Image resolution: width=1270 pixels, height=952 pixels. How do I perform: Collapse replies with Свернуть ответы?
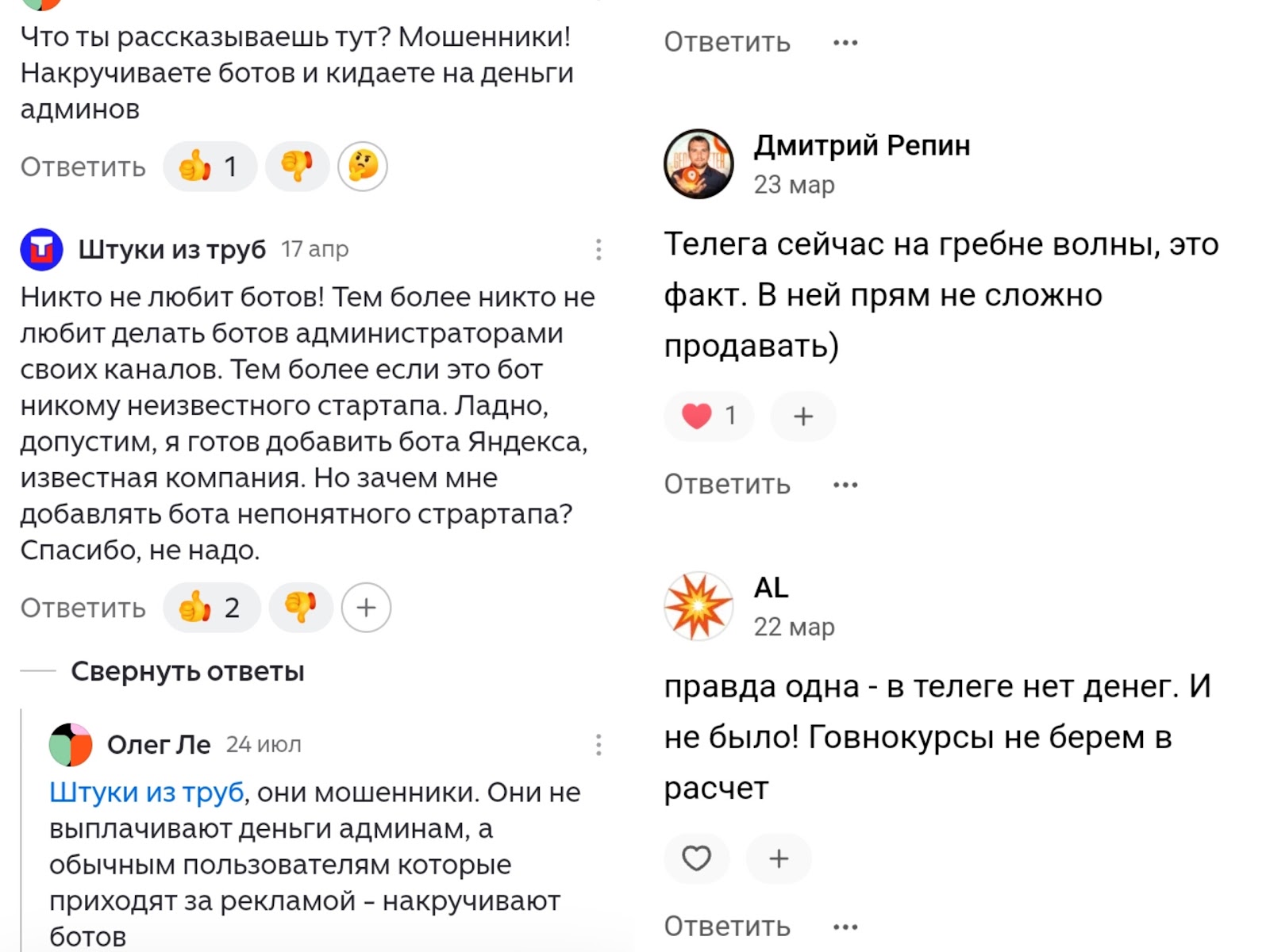187,670
